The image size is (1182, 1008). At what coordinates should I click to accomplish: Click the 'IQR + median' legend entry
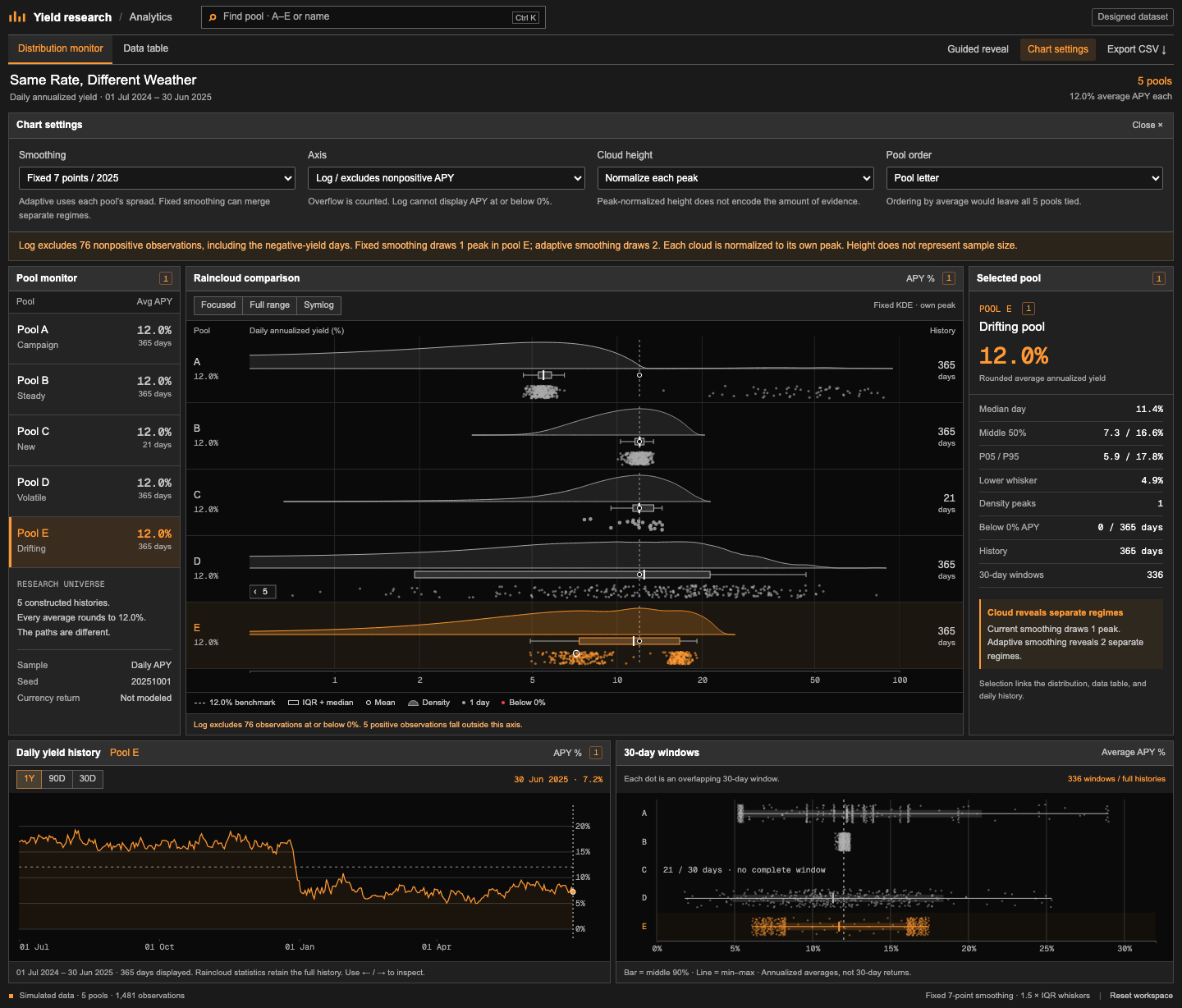tap(321, 703)
